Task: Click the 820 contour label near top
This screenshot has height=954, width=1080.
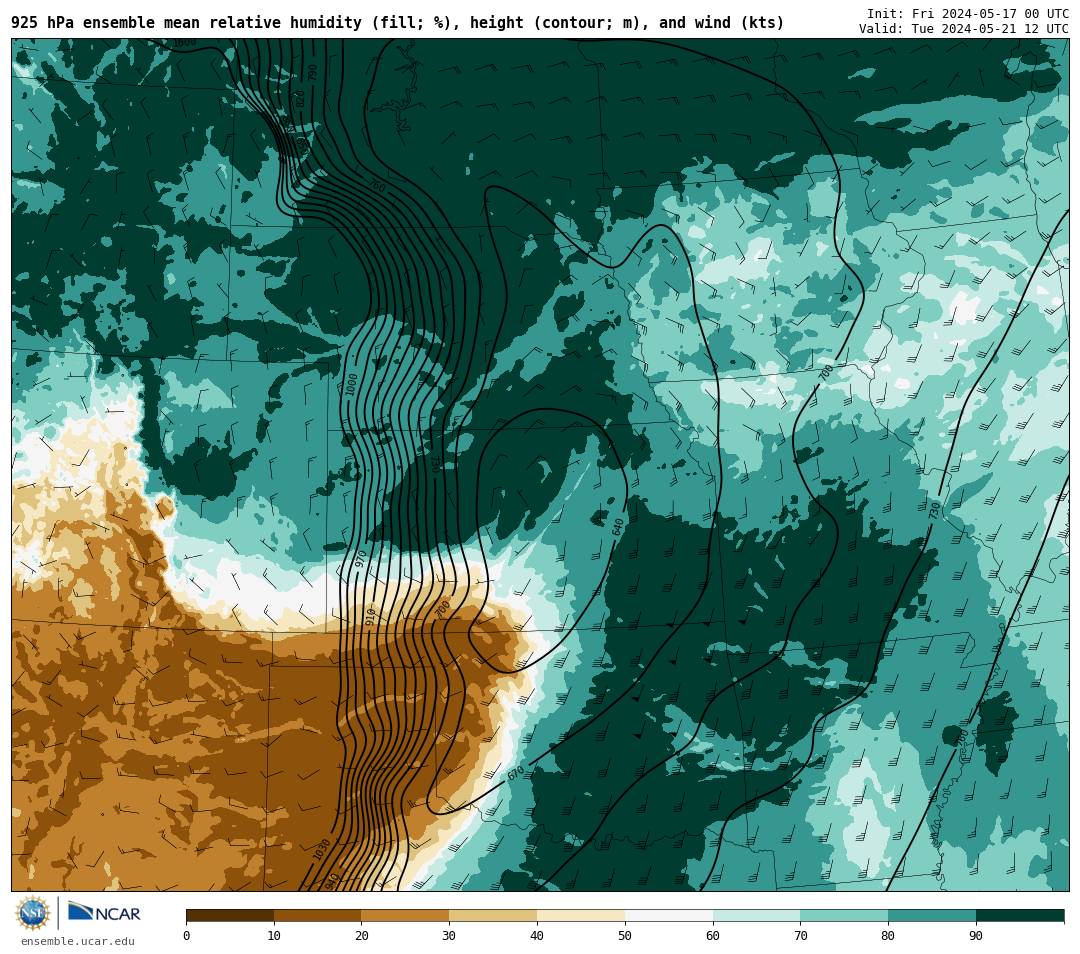Action: (x=300, y=98)
